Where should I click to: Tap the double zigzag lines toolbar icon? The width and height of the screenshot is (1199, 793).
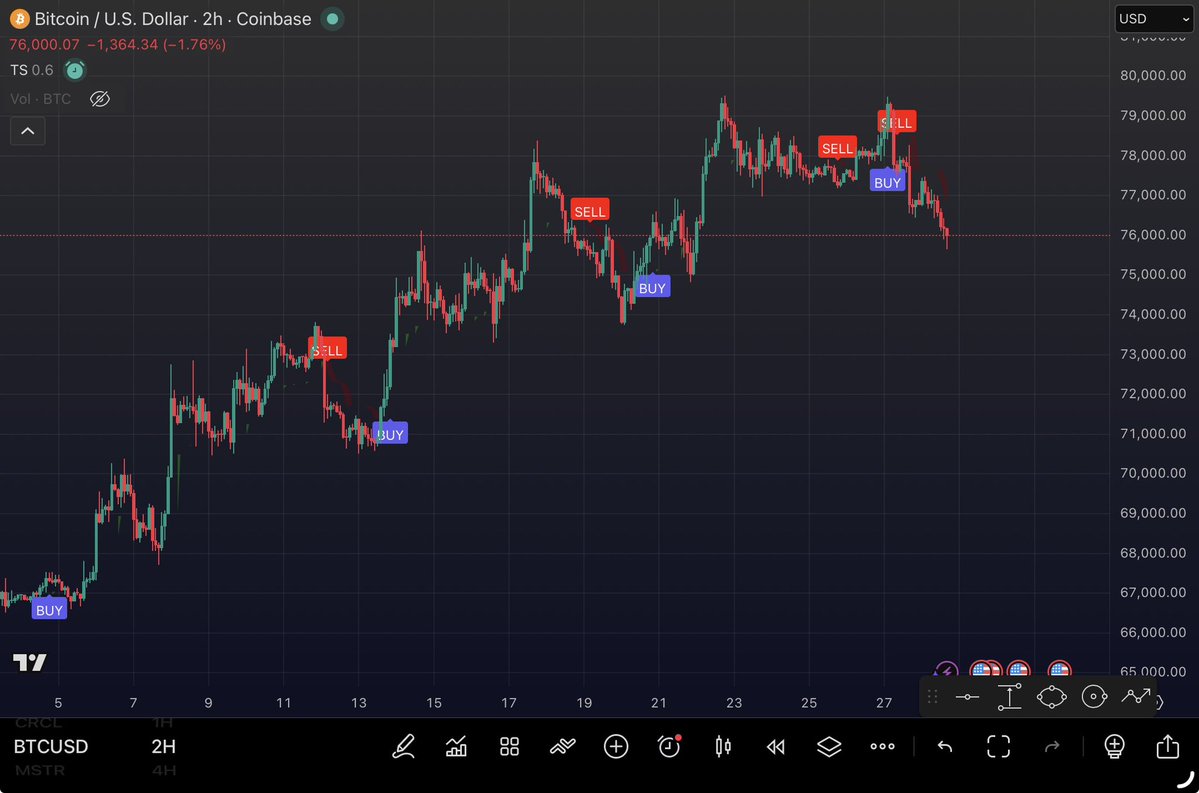click(563, 746)
